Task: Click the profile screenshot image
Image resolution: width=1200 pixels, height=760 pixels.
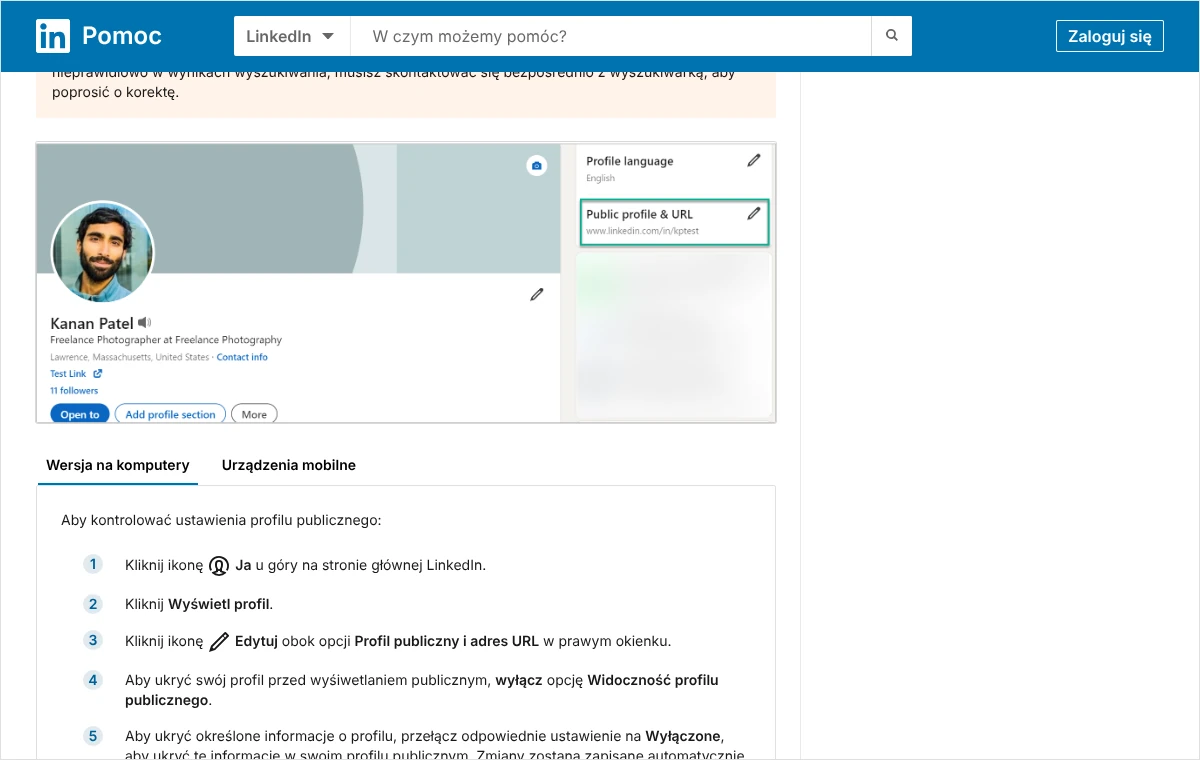Action: tap(406, 283)
